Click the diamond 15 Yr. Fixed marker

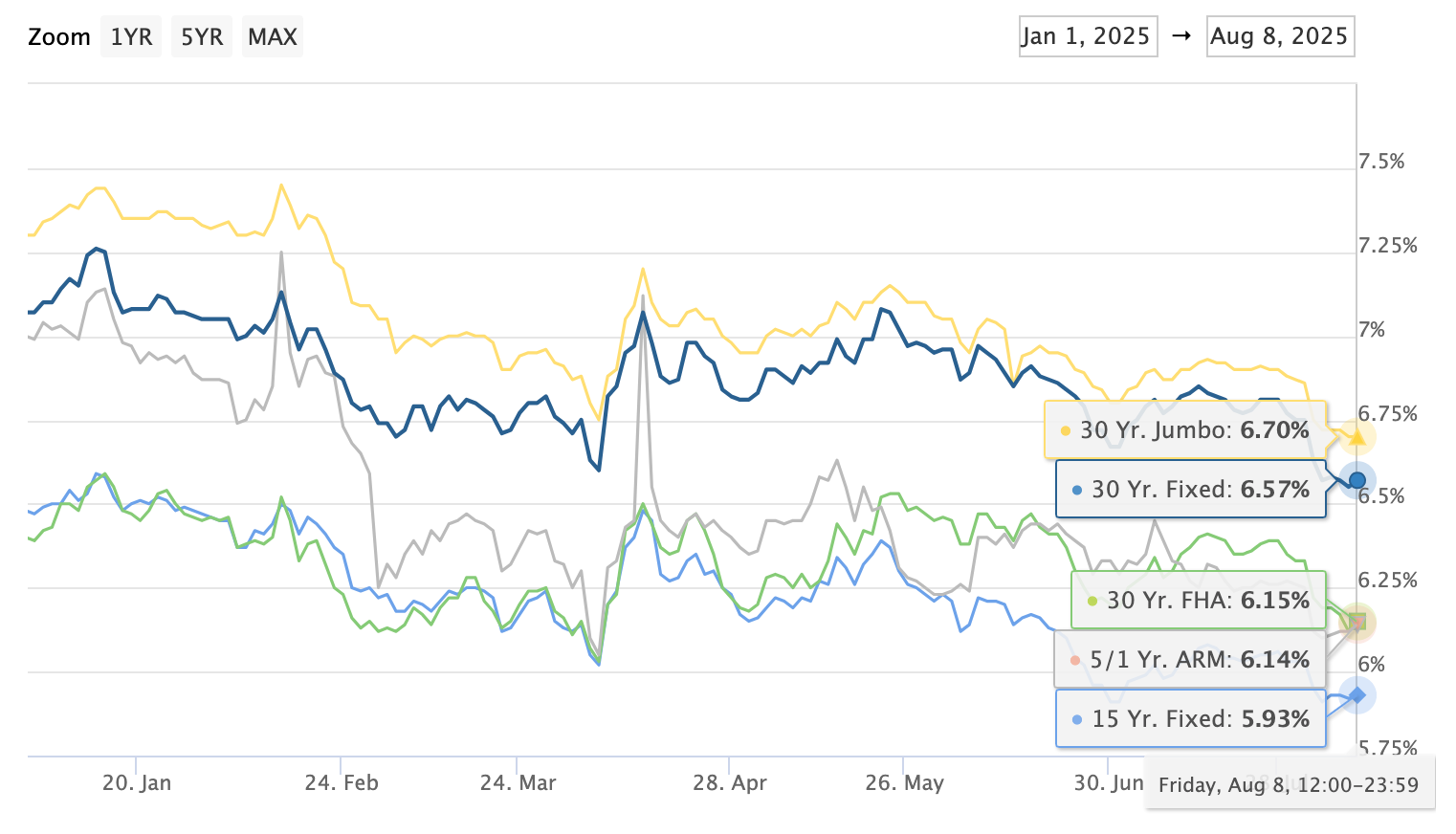pyautogui.click(x=1357, y=695)
